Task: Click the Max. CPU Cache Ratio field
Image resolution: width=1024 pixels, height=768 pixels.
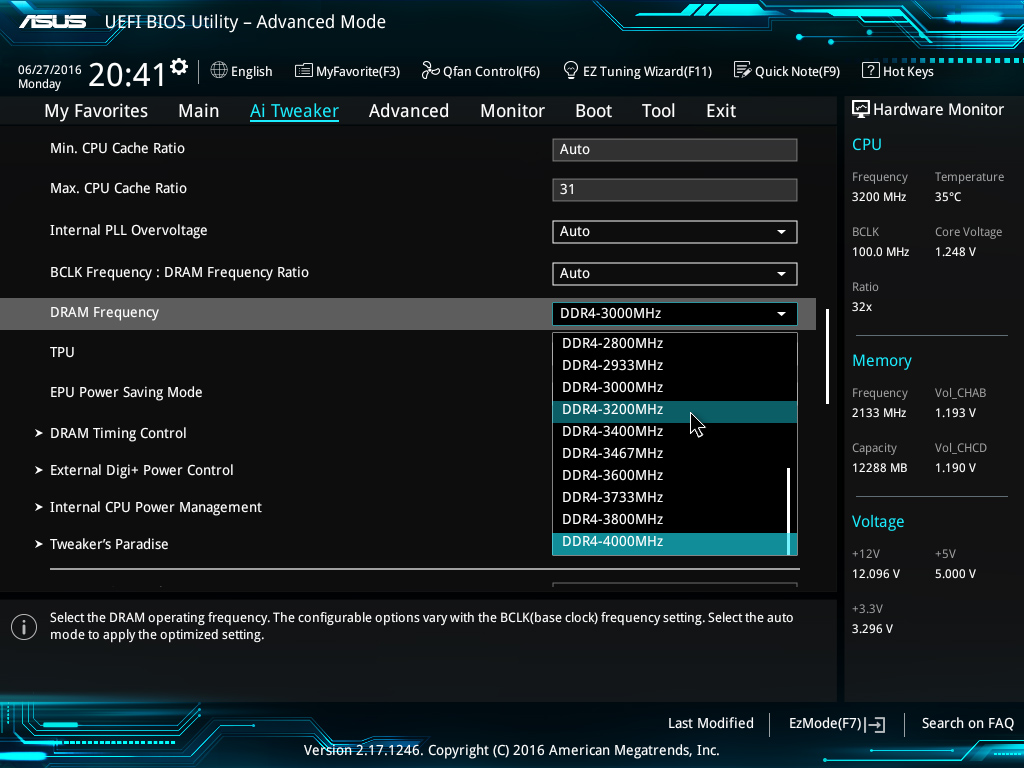Action: tap(675, 189)
